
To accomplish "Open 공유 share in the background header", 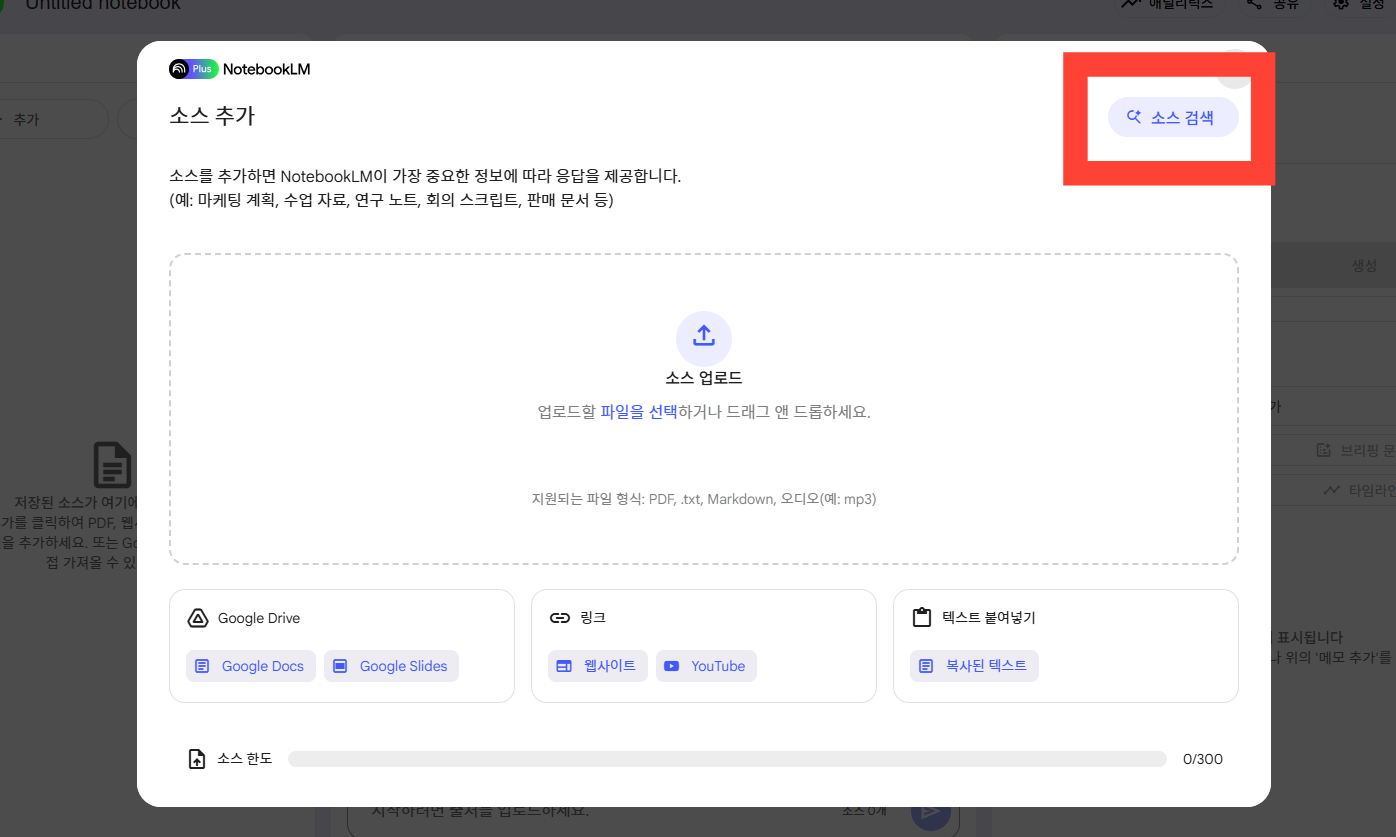I will pos(1272,5).
